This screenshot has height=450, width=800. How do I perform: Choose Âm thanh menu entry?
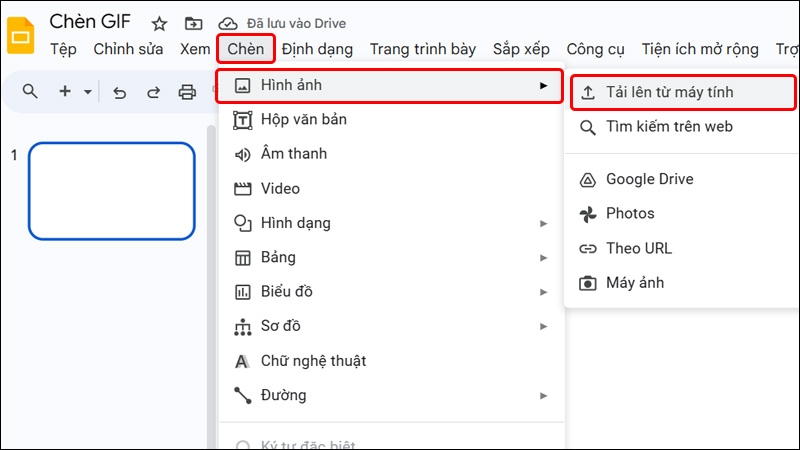(391, 154)
